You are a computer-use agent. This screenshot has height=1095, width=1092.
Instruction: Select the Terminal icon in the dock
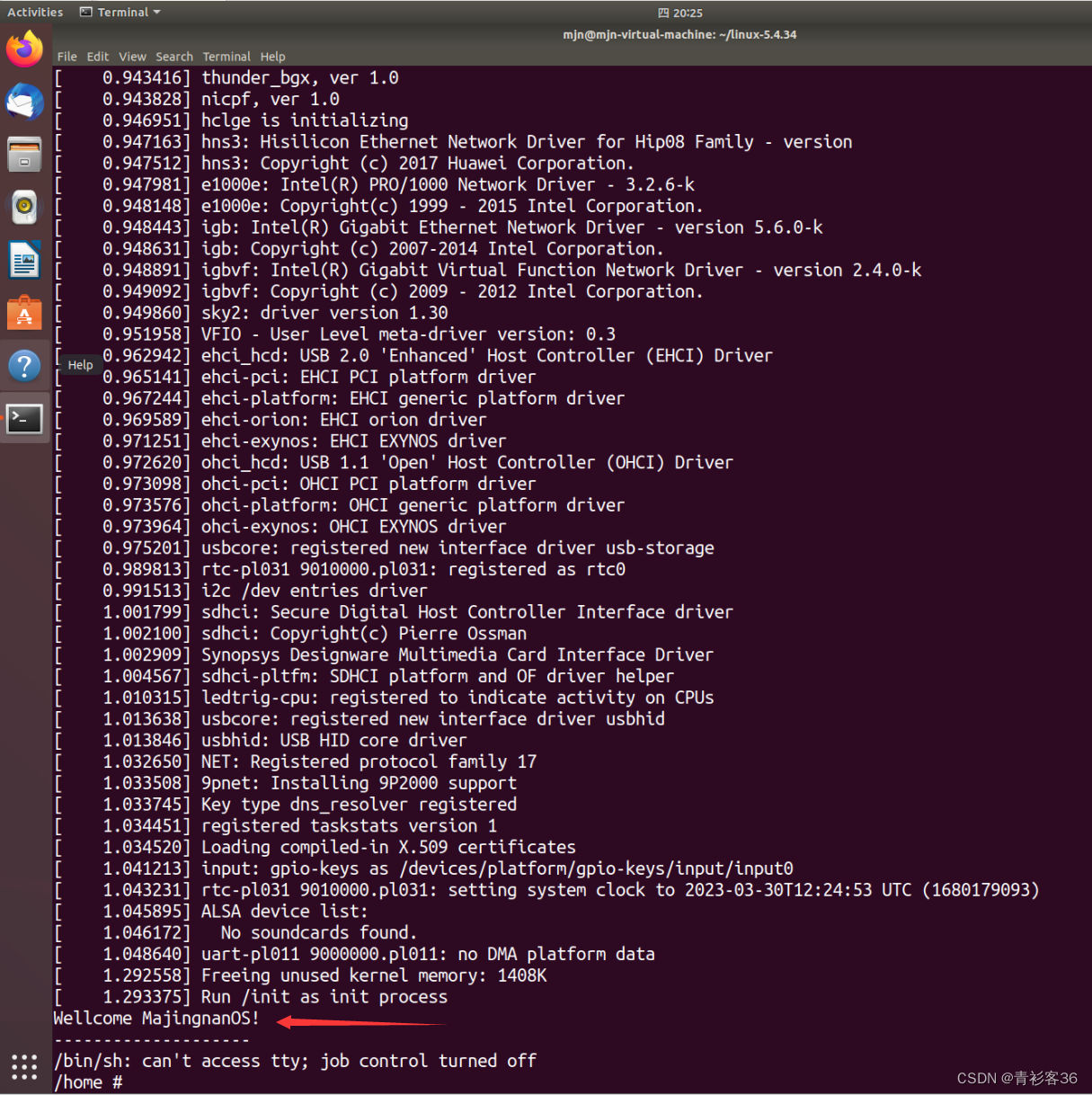(24, 418)
